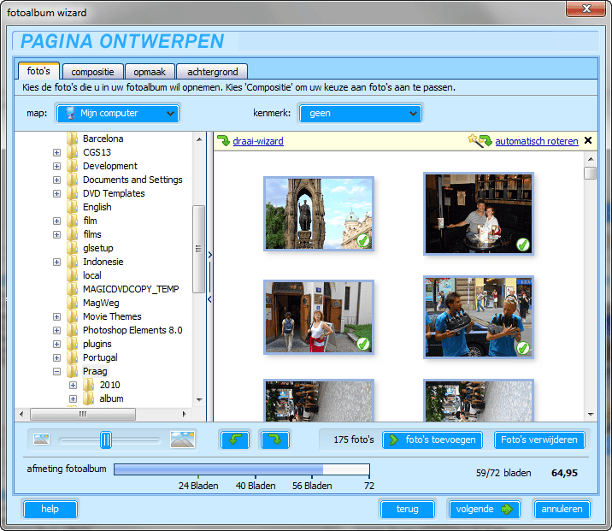This screenshot has height=531, width=612.
Task: Toggle checkmark on the men in blue shirts photo
Action: [523, 347]
